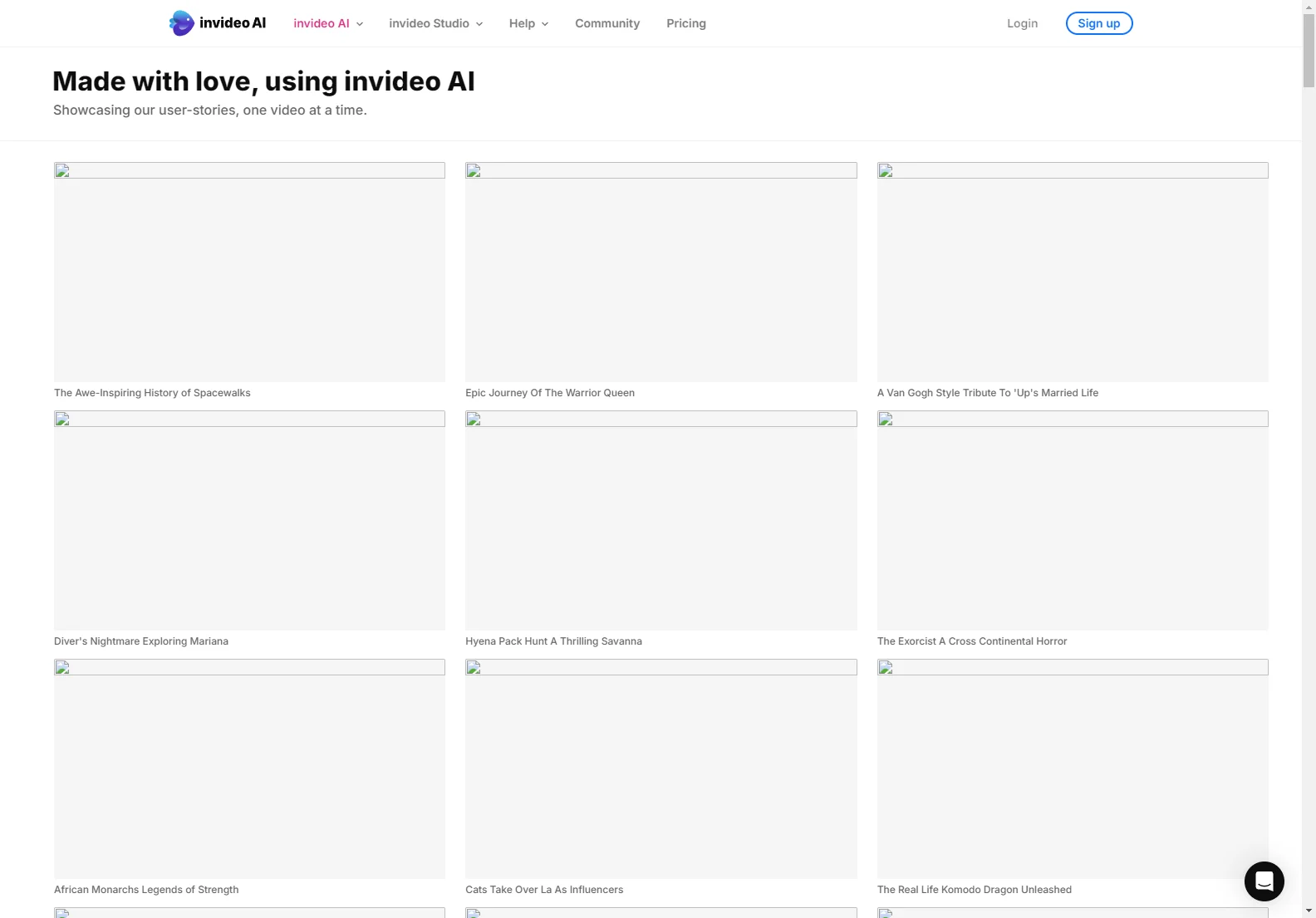Open Real Life Komodo Dragon thumbnail
The width and height of the screenshot is (1316, 918).
1073,768
